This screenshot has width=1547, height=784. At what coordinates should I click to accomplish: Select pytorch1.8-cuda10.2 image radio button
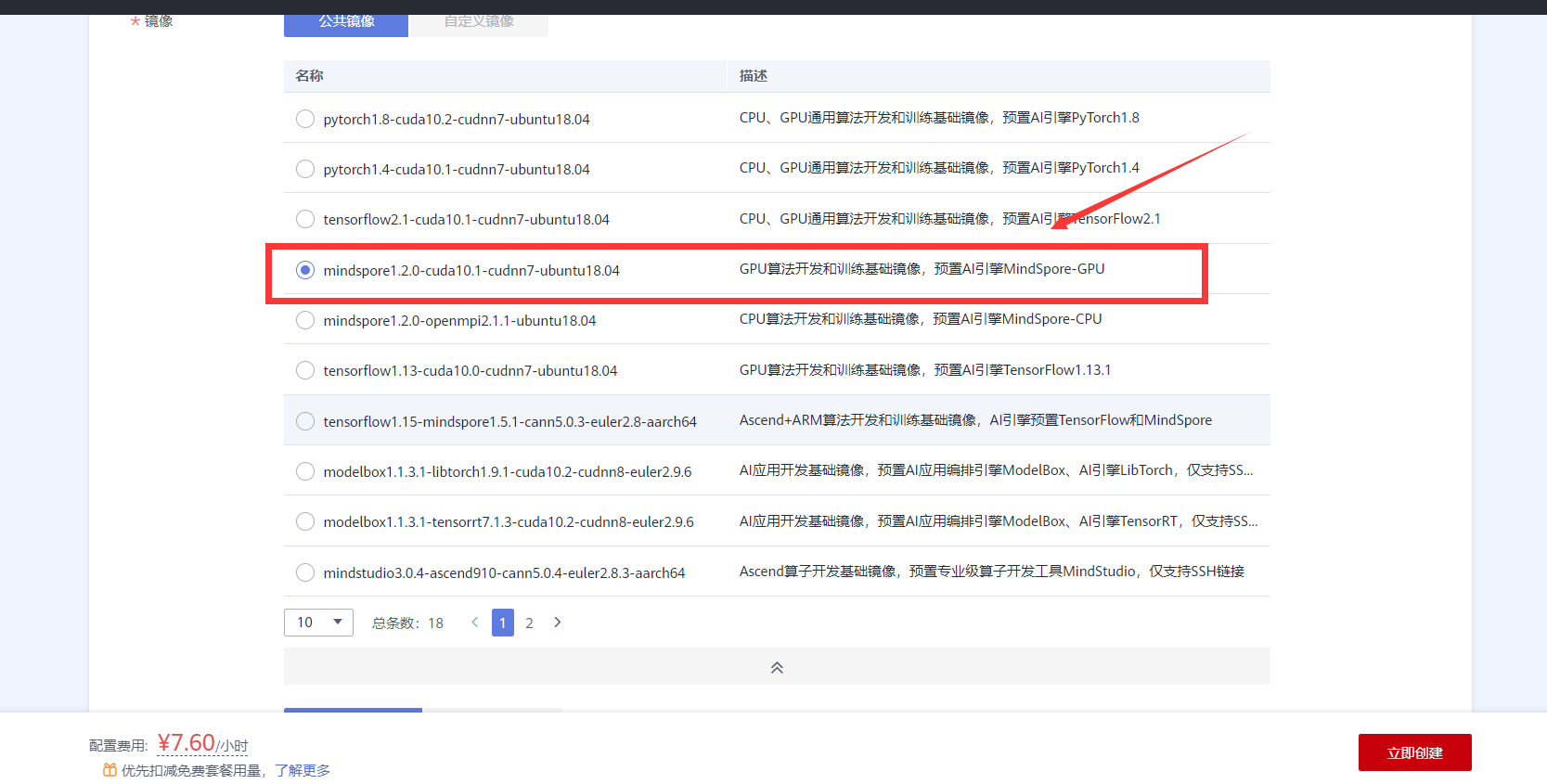click(x=304, y=119)
